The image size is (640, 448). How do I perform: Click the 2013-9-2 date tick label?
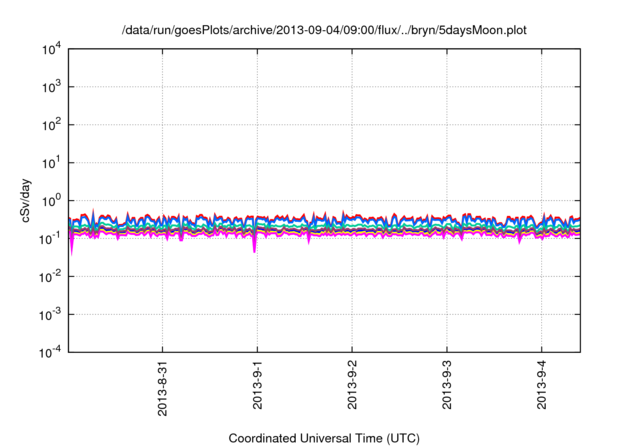pyautogui.click(x=352, y=384)
